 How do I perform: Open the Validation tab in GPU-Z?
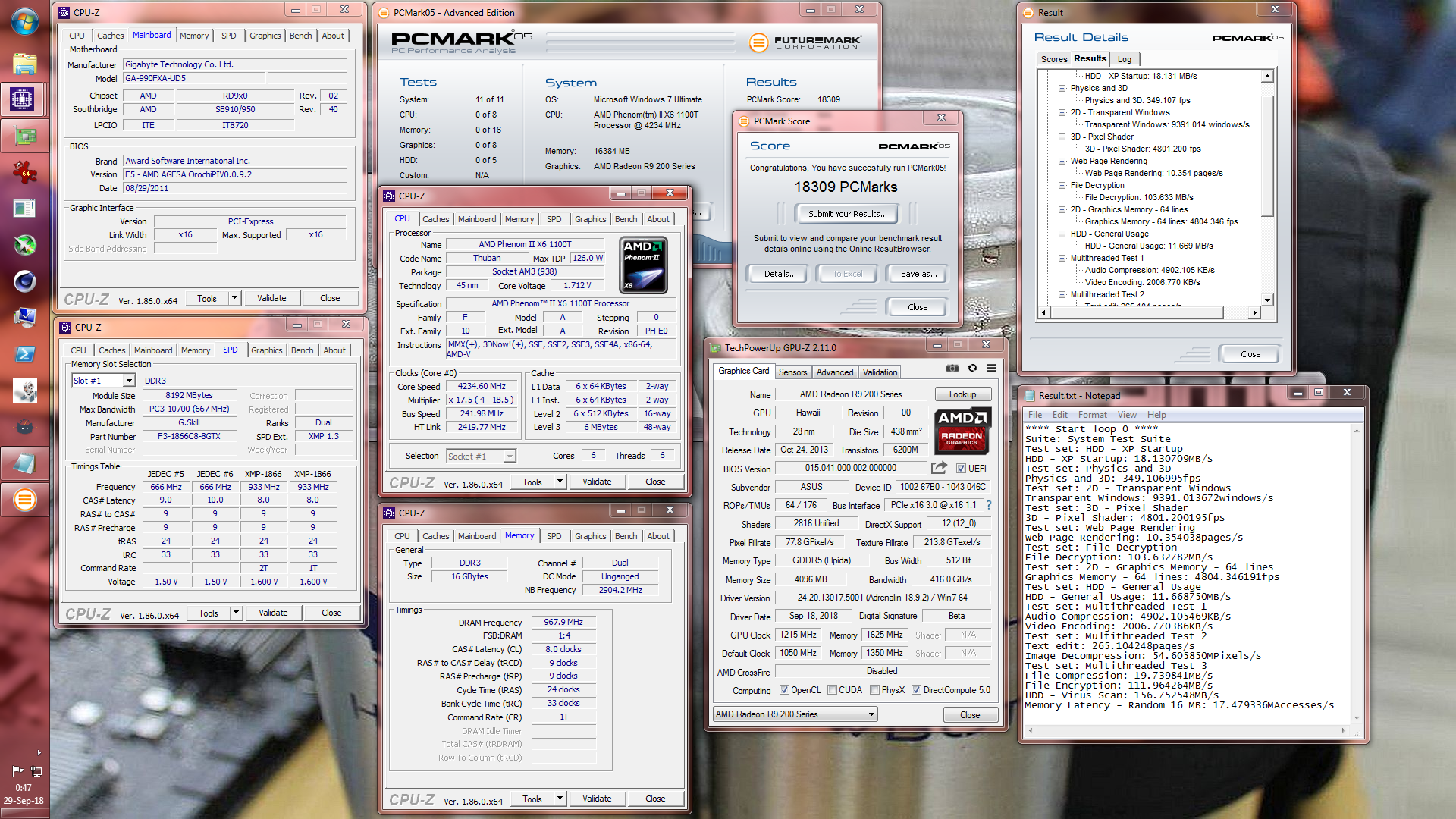pos(880,372)
